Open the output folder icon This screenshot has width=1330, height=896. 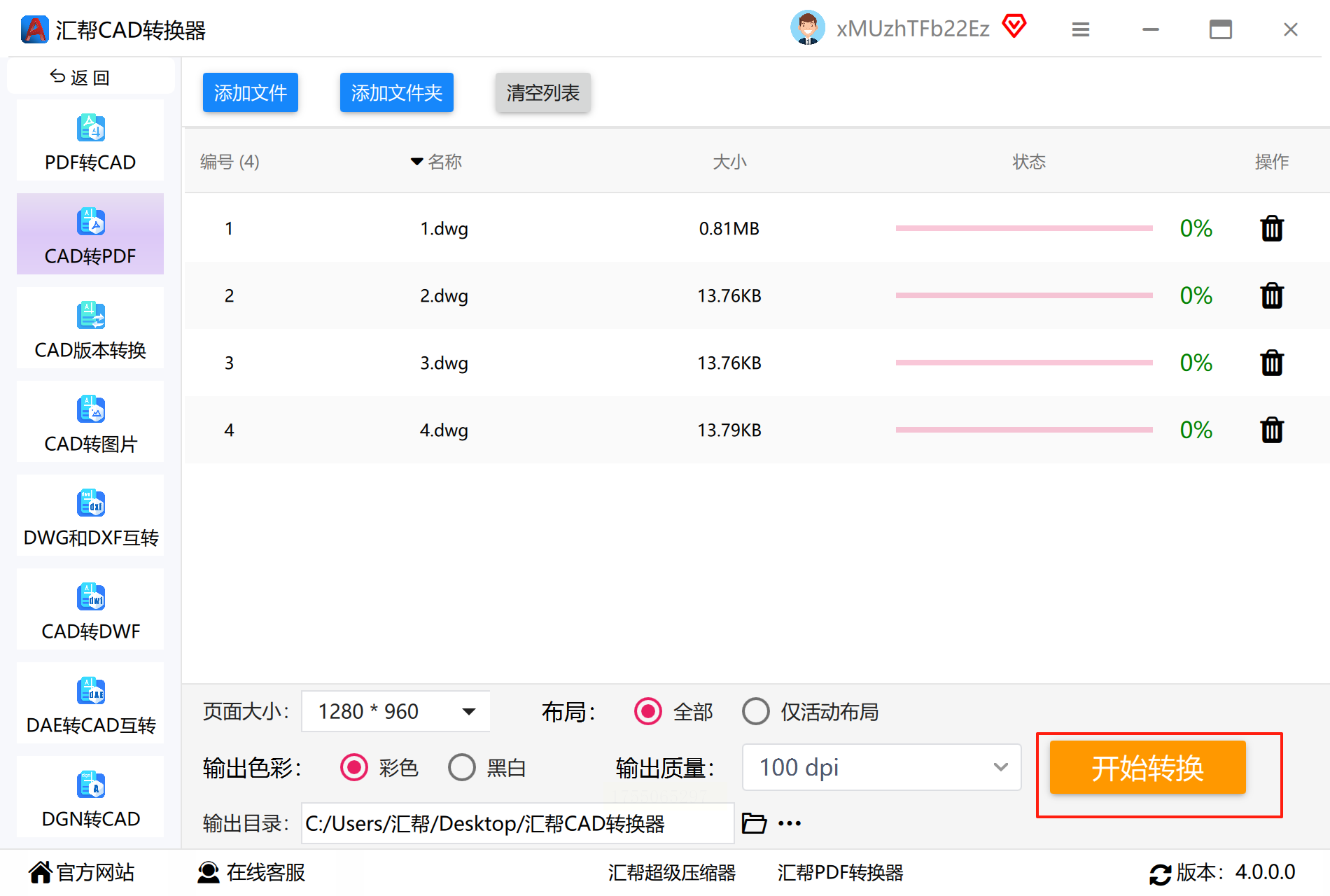tap(754, 823)
